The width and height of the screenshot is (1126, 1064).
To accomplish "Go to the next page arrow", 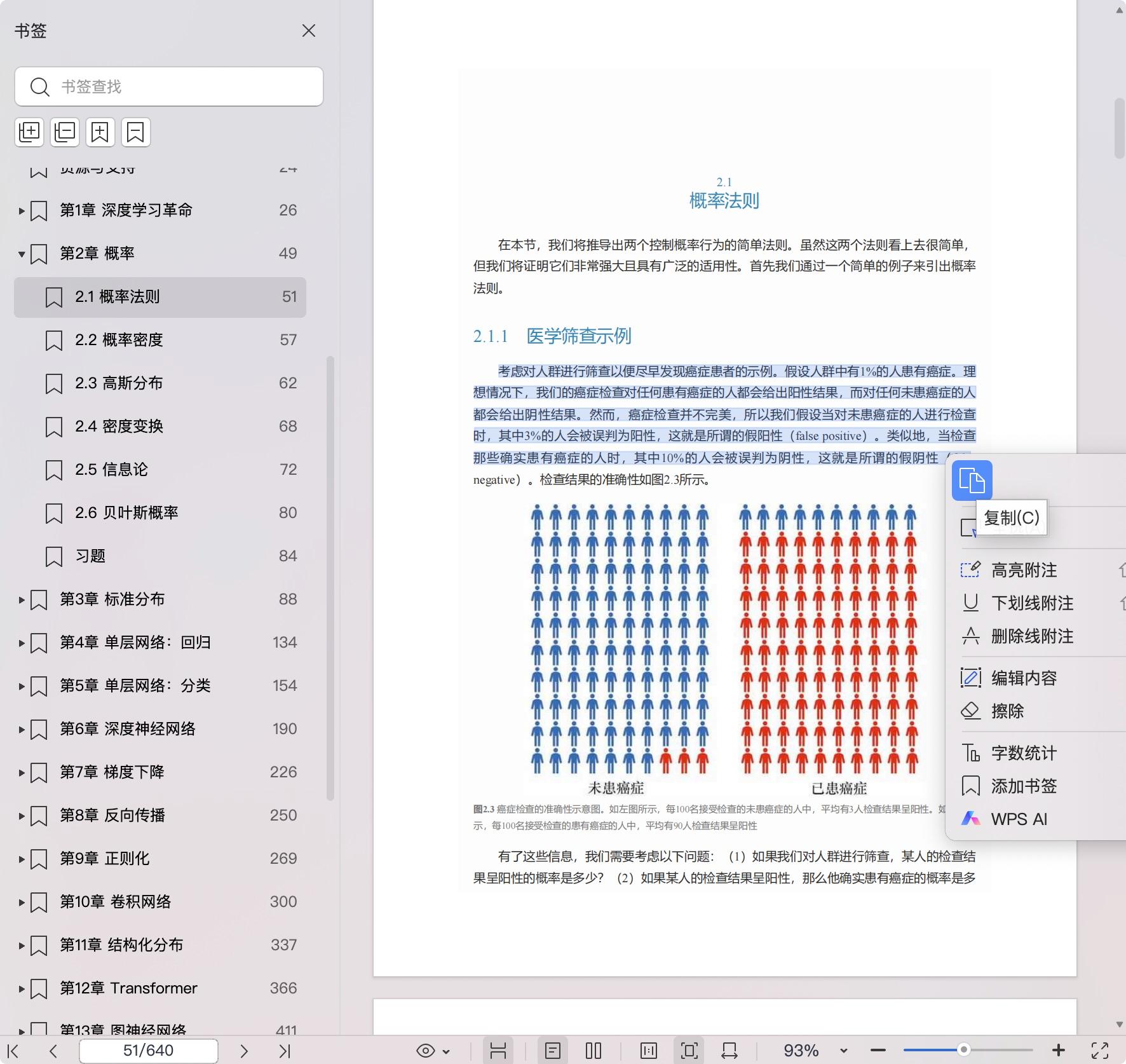I will click(x=244, y=1051).
